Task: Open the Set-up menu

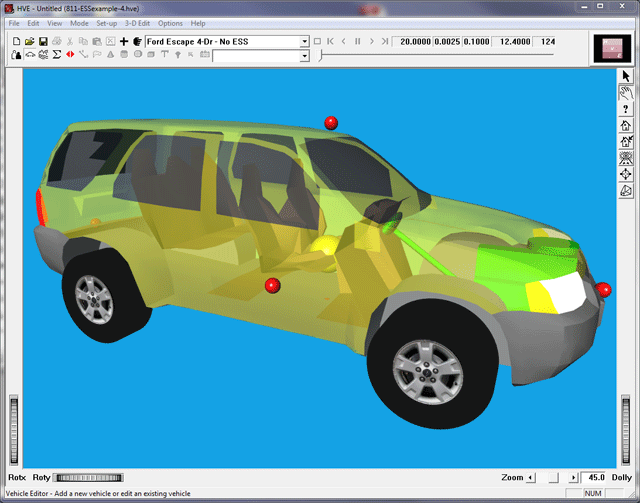Action: [107, 23]
